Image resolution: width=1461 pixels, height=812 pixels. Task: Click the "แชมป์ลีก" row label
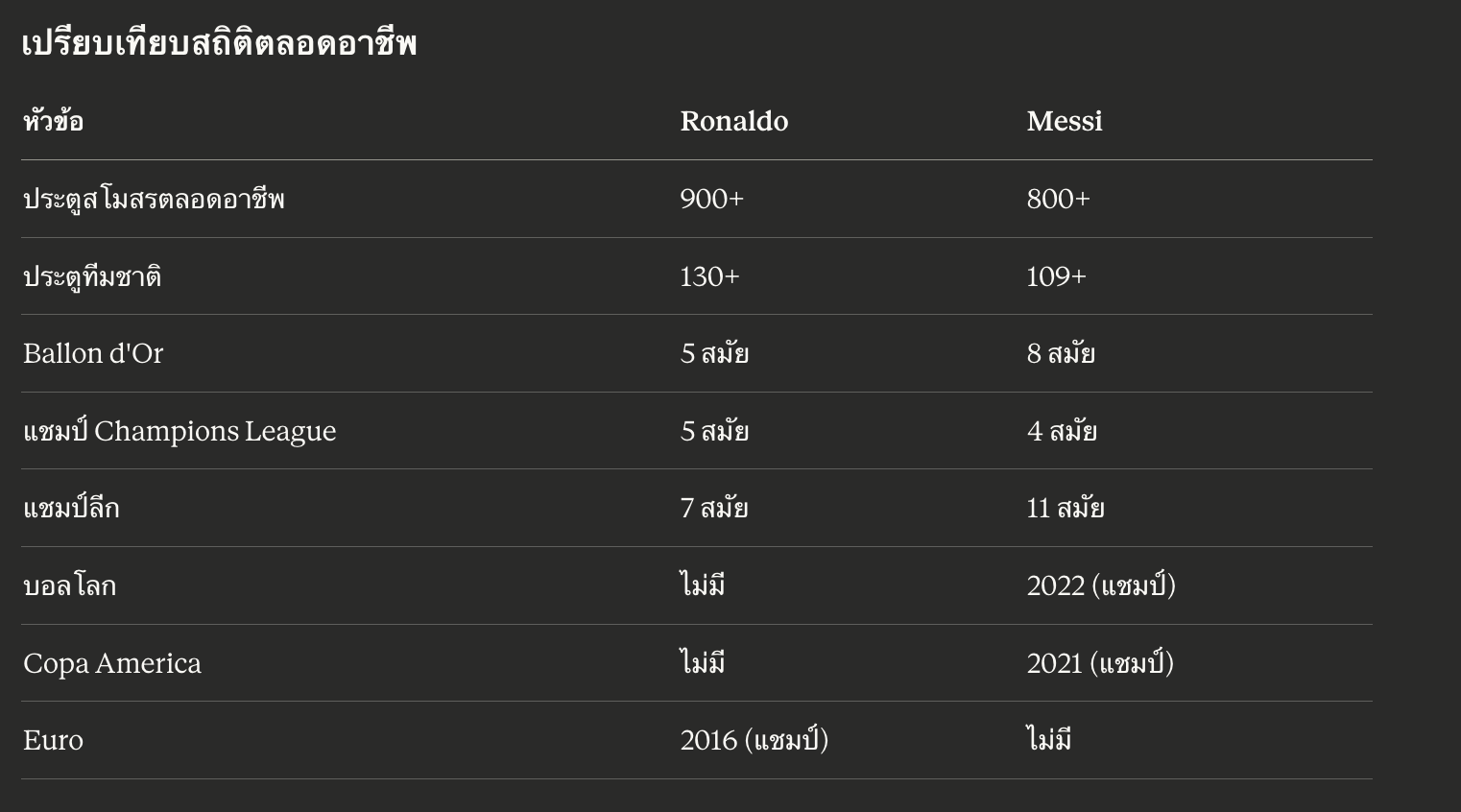tap(71, 509)
